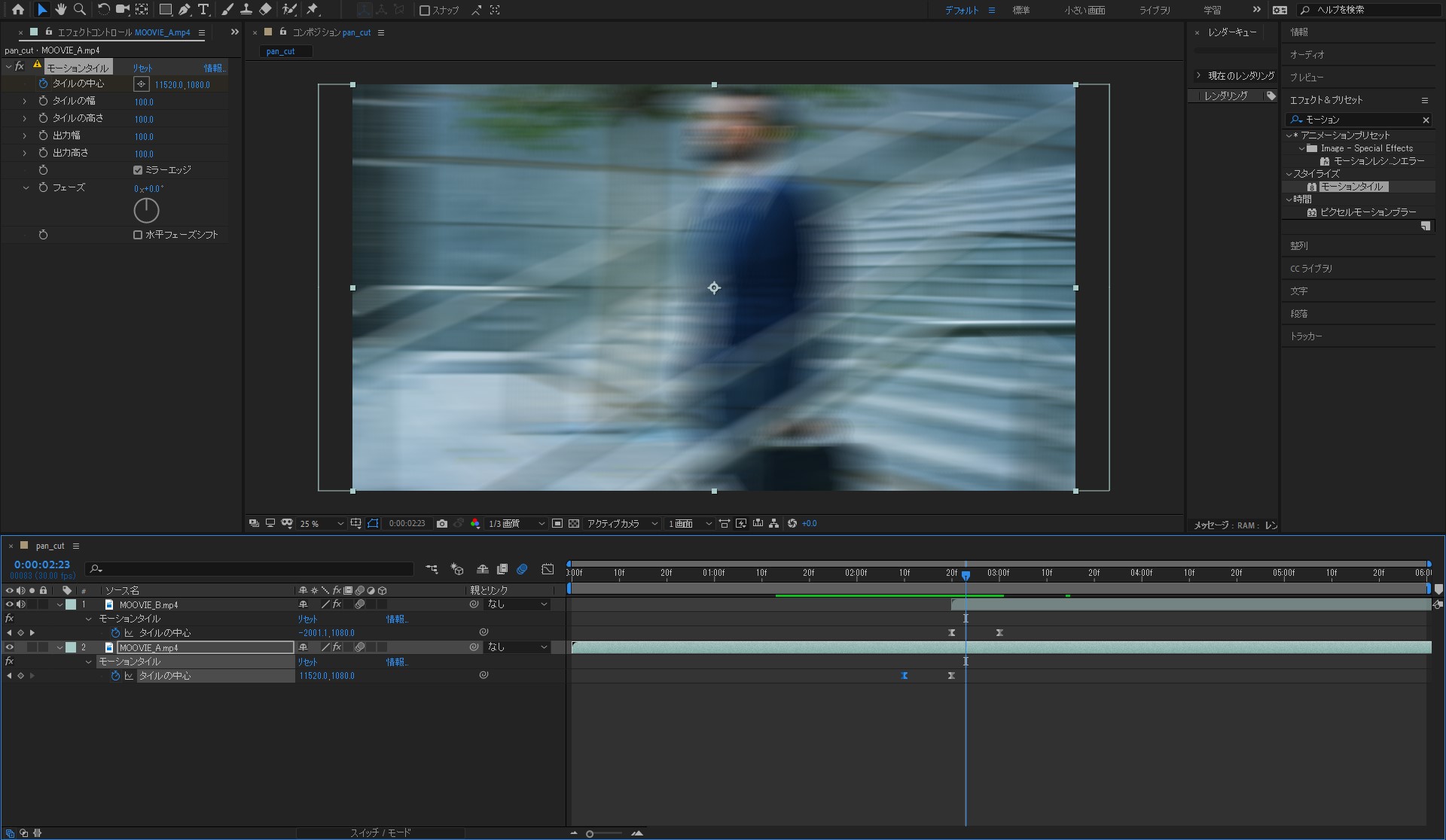Open Motion Tile info on MOOVIE_A.mp4 layer
The image size is (1446, 840).
click(x=397, y=662)
